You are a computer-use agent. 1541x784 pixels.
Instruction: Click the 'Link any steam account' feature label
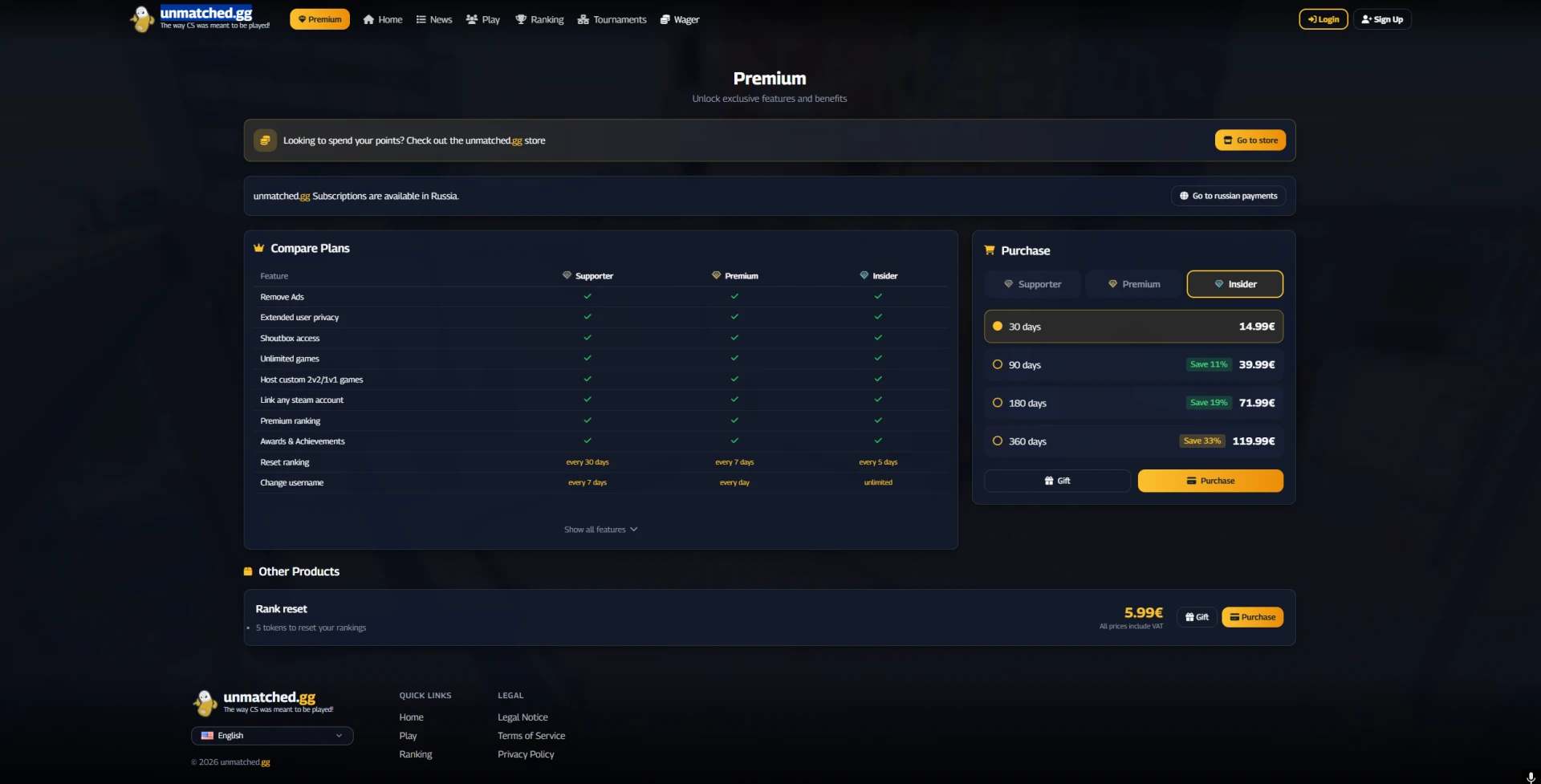[x=302, y=400]
